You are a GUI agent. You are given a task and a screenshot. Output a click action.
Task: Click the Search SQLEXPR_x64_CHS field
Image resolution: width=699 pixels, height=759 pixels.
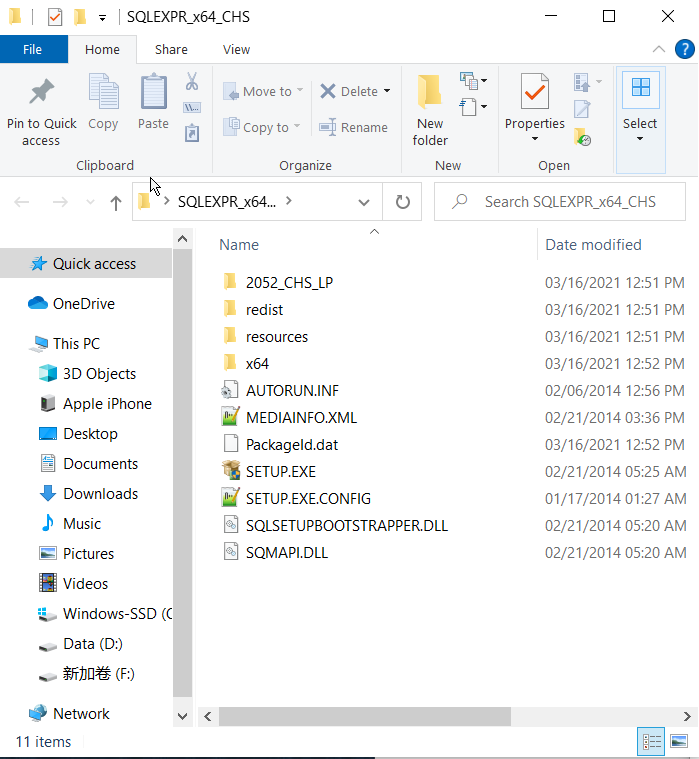pyautogui.click(x=560, y=201)
